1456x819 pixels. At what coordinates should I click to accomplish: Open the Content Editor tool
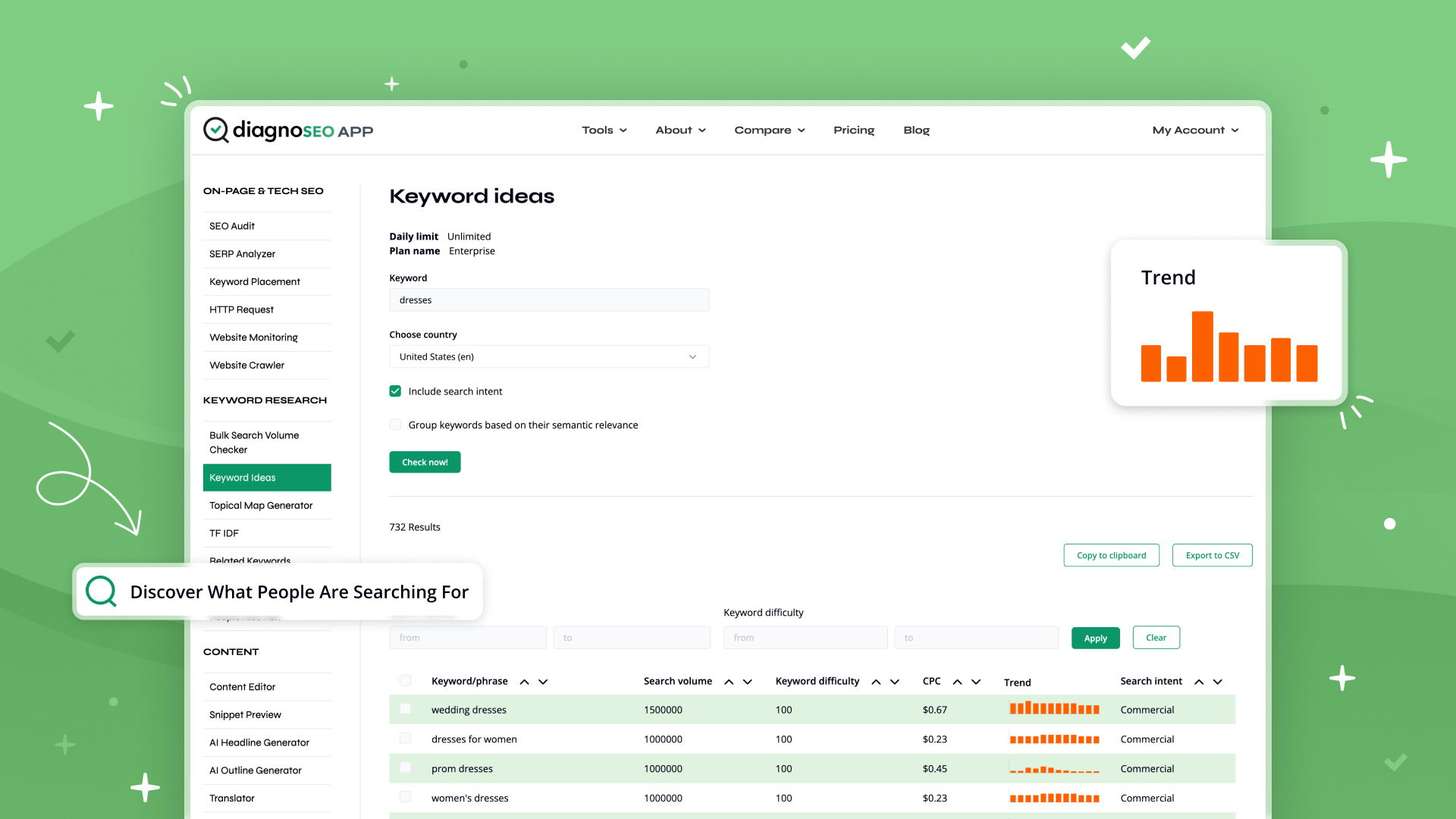point(241,686)
